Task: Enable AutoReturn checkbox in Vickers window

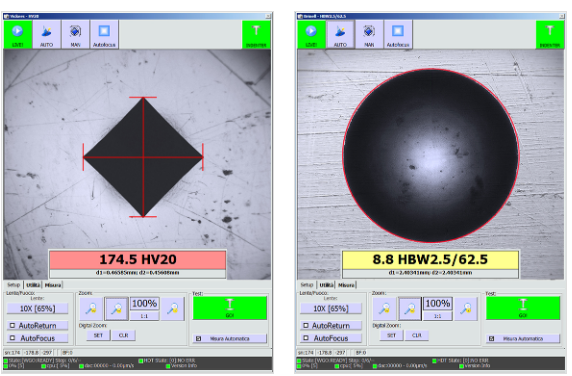Action: 37,325
